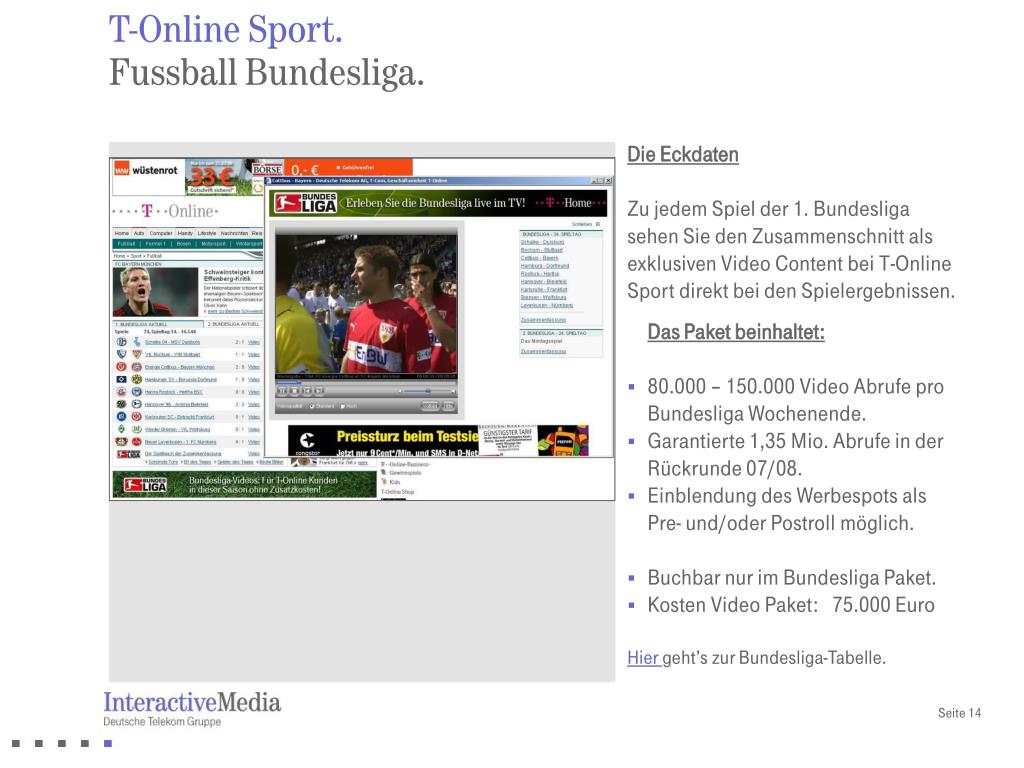The height and width of the screenshot is (768, 1024).
Task: Click the Börse ad tile at top
Action: (267, 169)
